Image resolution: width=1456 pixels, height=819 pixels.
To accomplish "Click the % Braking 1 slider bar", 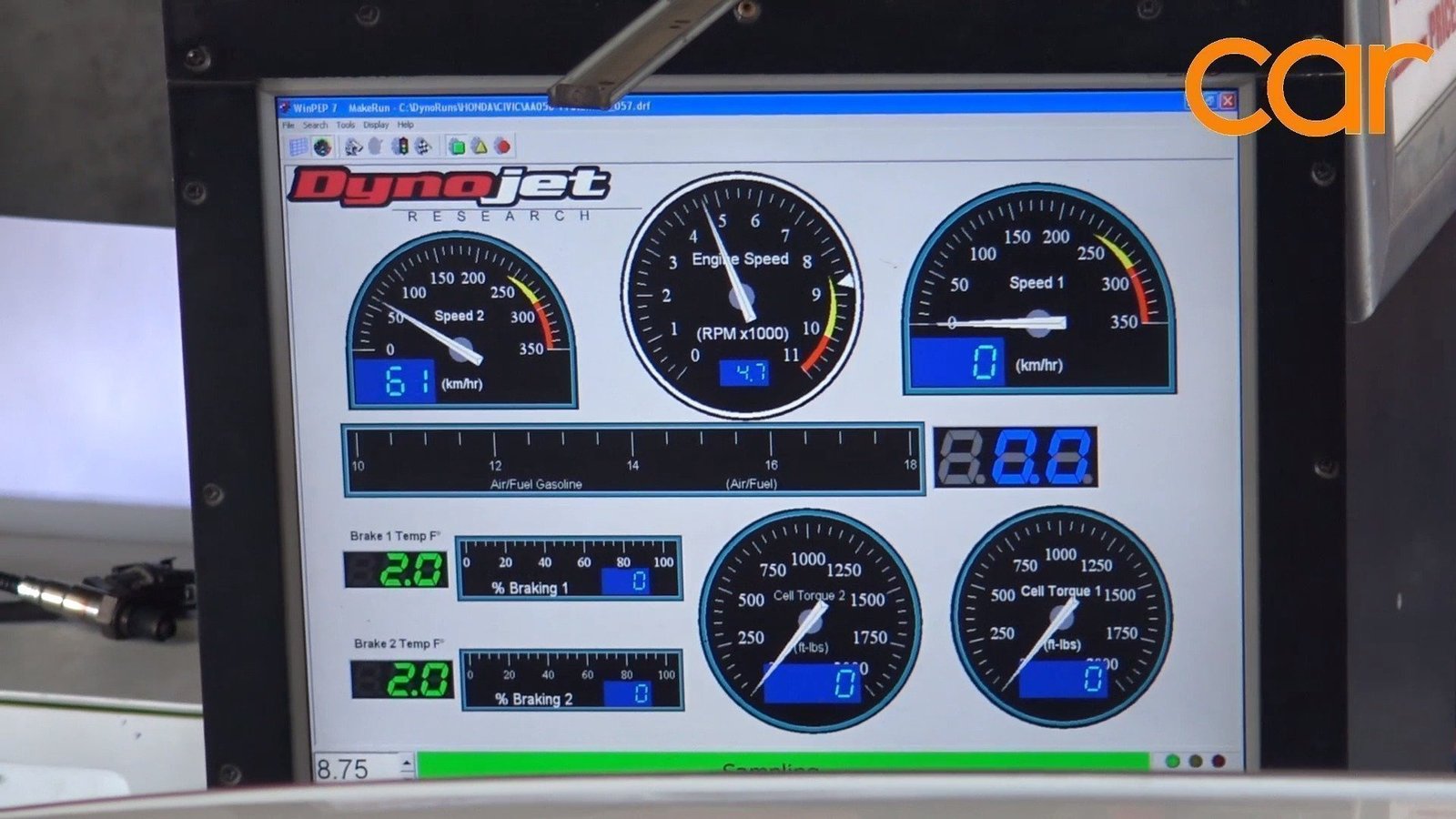I will (x=570, y=569).
